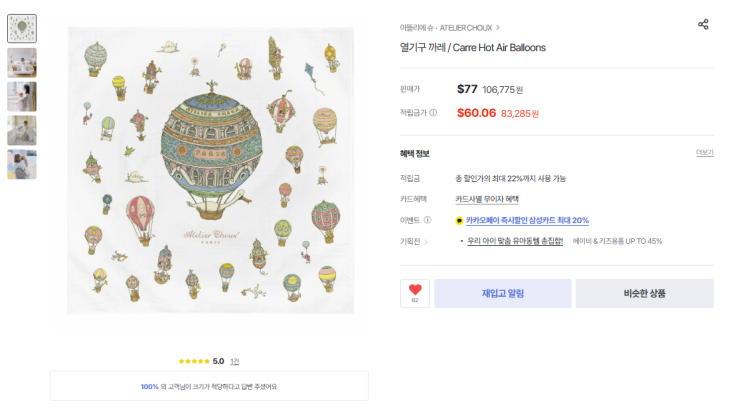
Task: Select the first product thumbnail
Action: point(22,29)
